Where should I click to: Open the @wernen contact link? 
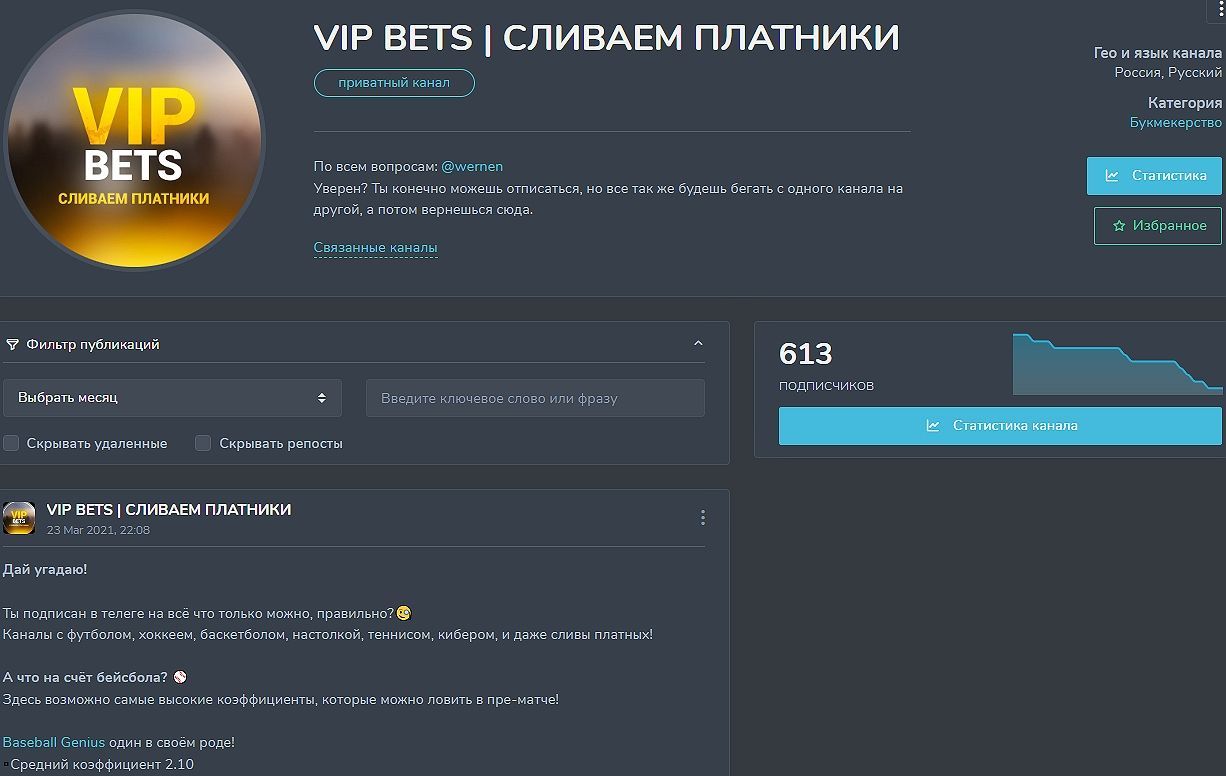472,166
